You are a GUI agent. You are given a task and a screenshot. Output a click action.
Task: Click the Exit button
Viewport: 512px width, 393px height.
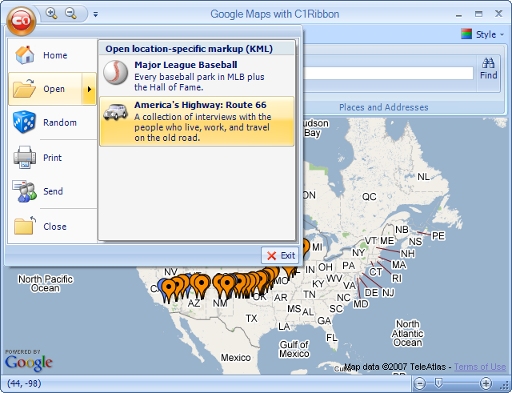tap(280, 255)
